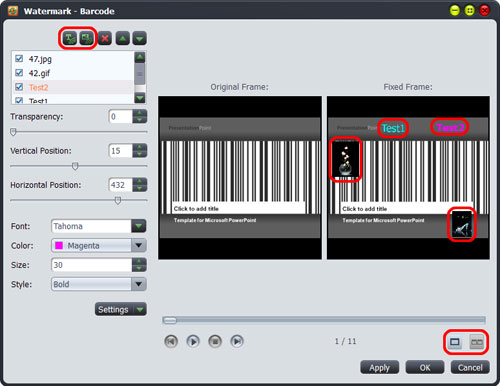Click the Vertical Position slider handle
The image size is (500, 386).
[75, 166]
